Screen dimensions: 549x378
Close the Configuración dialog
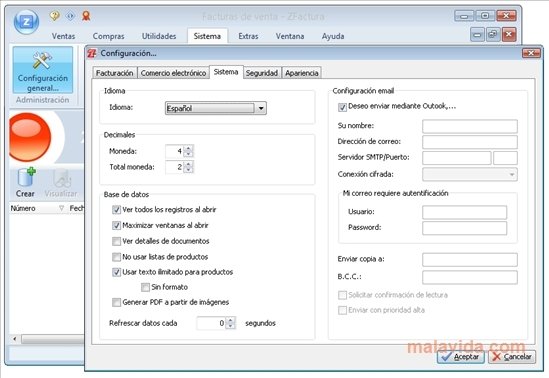(x=531, y=53)
